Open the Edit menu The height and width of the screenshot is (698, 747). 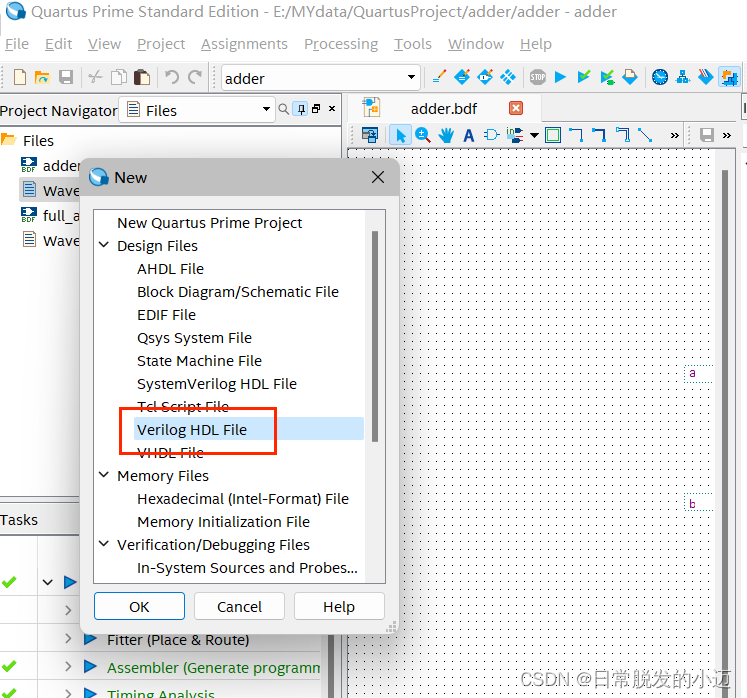tap(58, 44)
